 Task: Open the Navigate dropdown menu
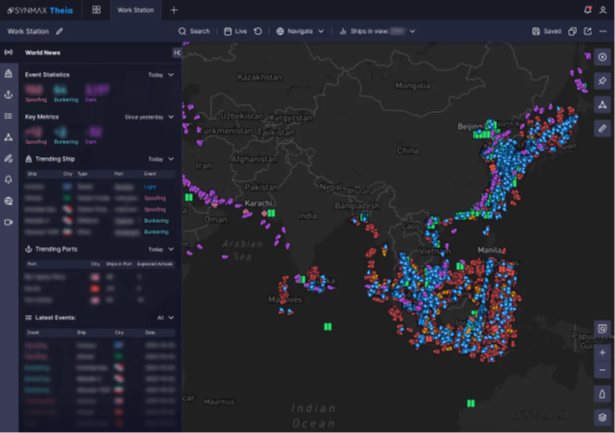[300, 31]
